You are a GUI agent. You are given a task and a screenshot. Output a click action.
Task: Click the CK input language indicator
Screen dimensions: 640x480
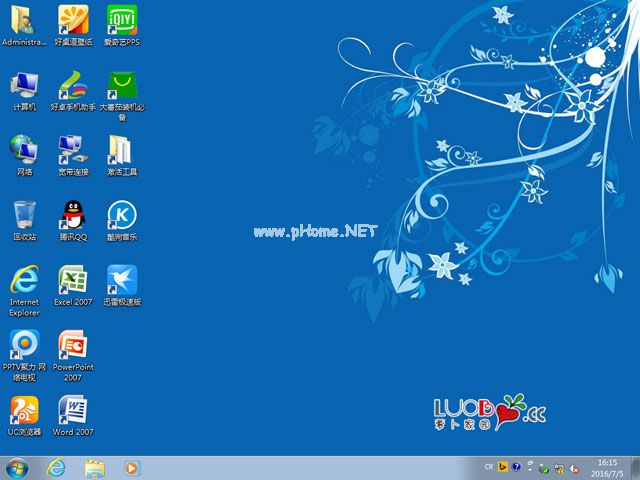point(489,467)
